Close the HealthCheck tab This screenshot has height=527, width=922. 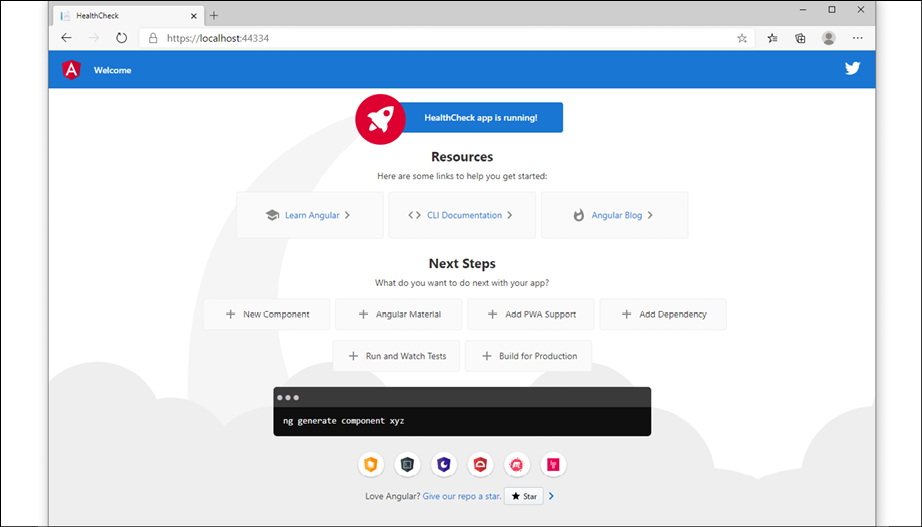[x=193, y=16]
